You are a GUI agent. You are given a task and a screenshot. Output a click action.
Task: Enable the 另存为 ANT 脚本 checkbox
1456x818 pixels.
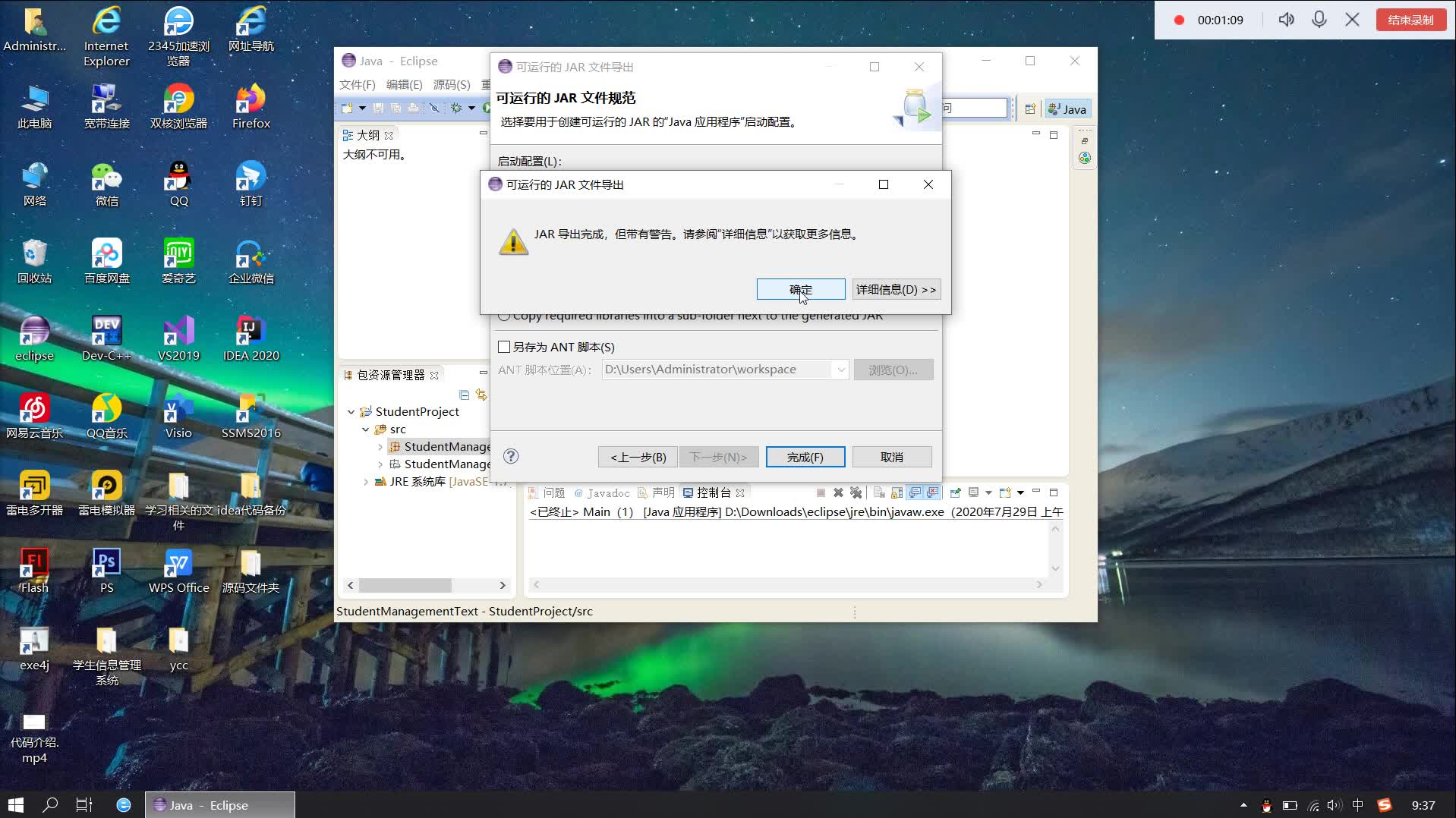click(x=504, y=347)
